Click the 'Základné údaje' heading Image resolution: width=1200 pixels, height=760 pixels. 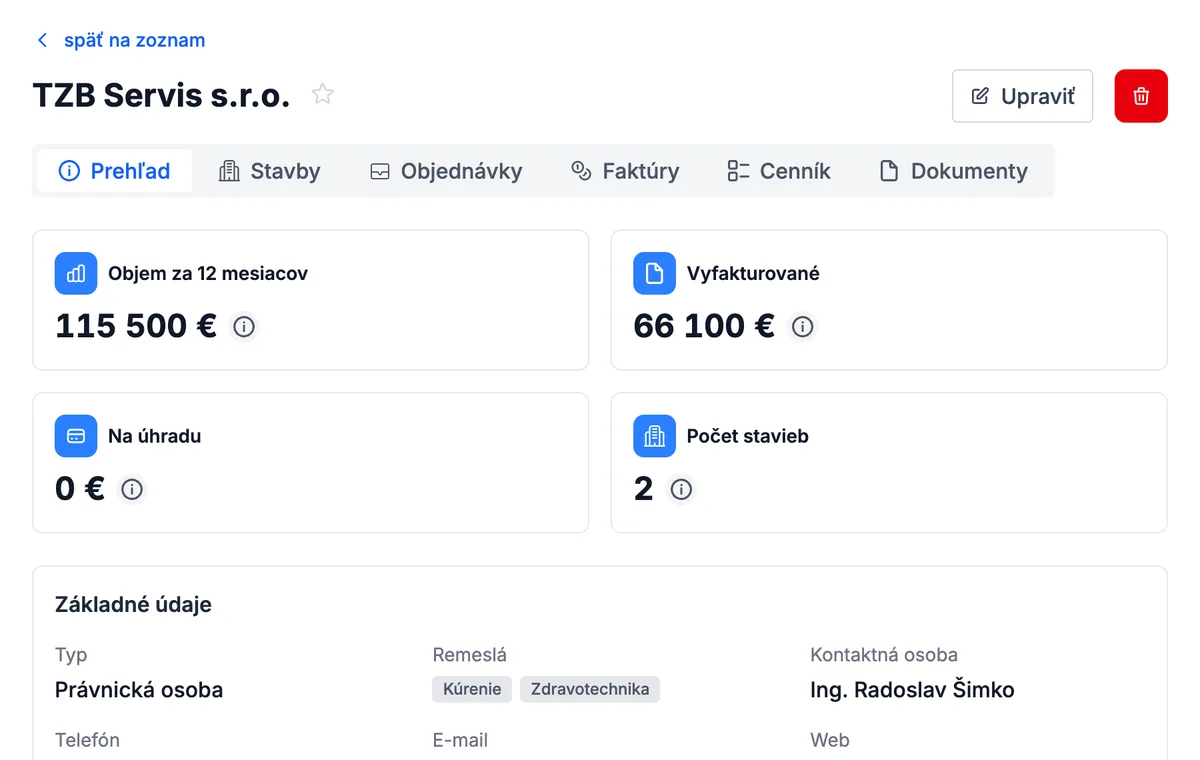(x=133, y=604)
